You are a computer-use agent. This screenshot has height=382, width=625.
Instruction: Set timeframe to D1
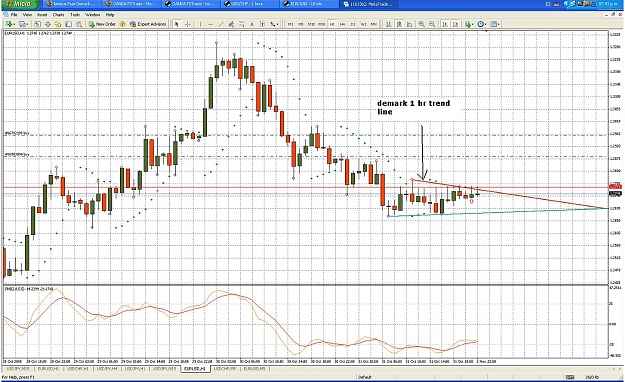click(x=353, y=24)
